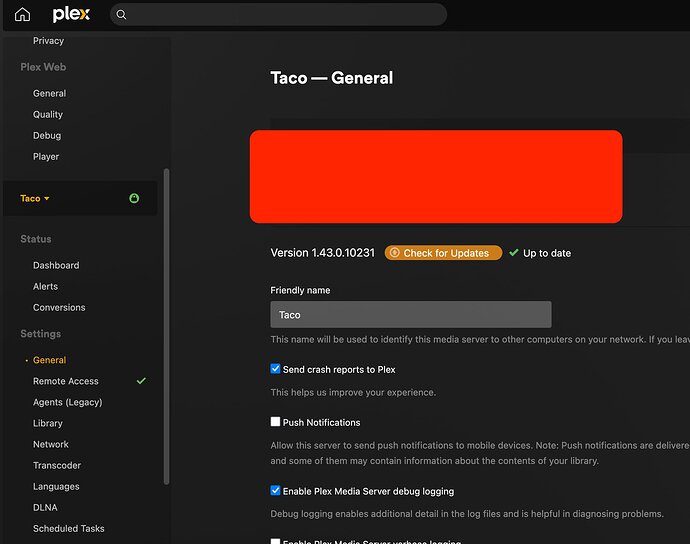The height and width of the screenshot is (544, 690).
Task: Open Transcoder settings in sidebar
Action: pyautogui.click(x=57, y=466)
